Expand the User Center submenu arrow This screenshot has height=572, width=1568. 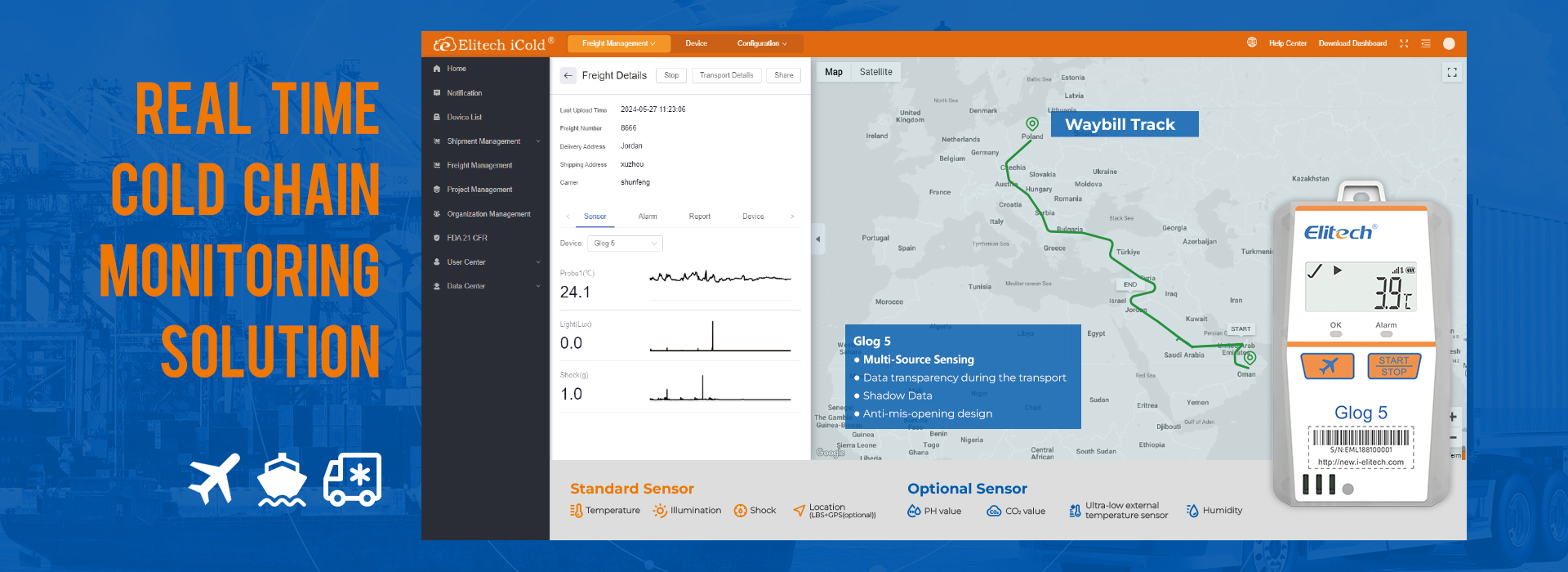538,262
